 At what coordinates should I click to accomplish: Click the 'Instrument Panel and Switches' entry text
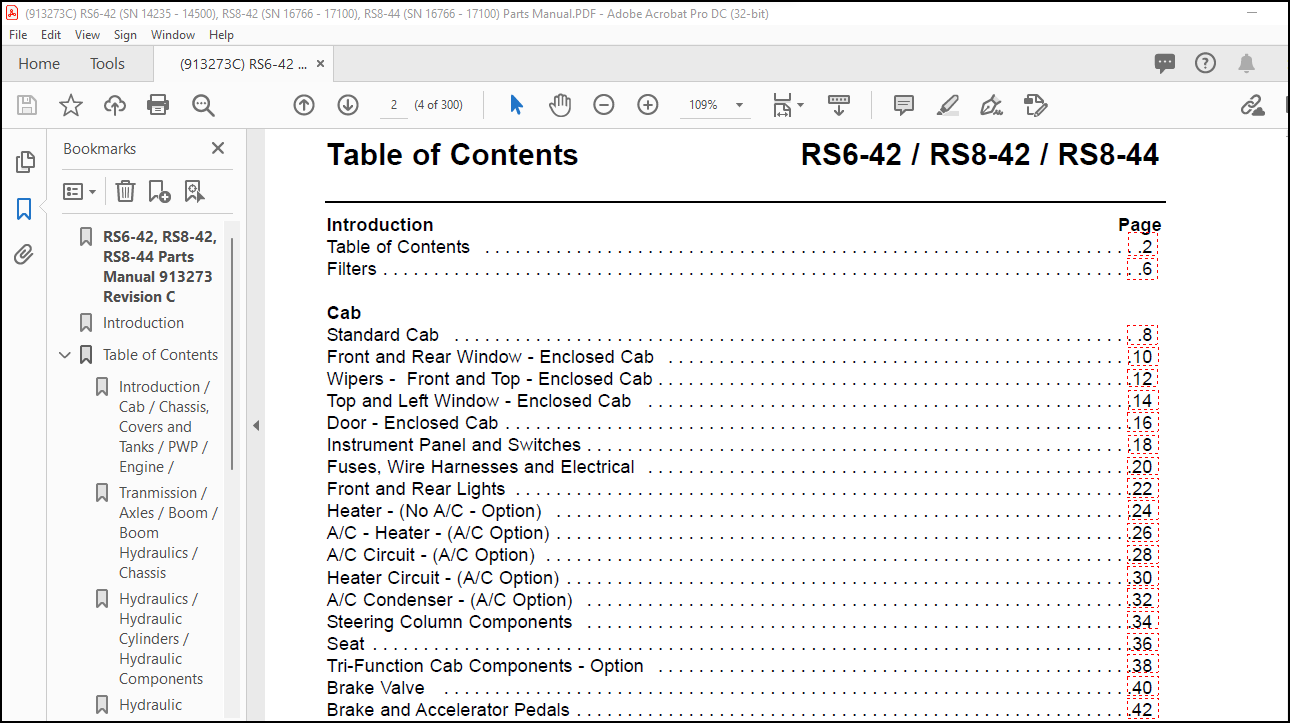(454, 445)
